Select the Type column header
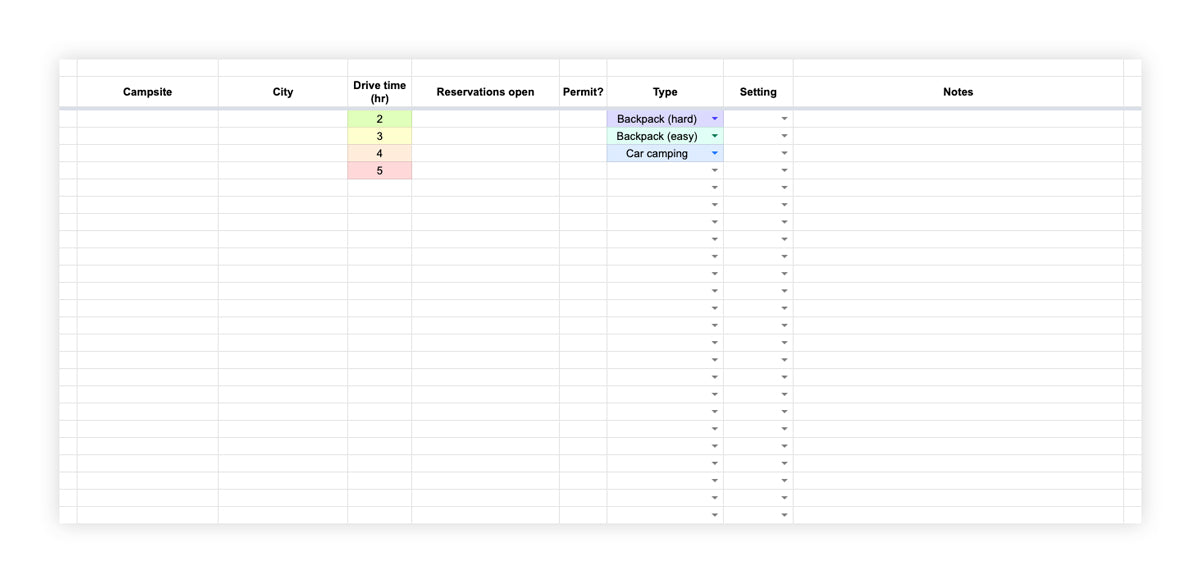The height and width of the screenshot is (582, 1200). click(x=665, y=92)
